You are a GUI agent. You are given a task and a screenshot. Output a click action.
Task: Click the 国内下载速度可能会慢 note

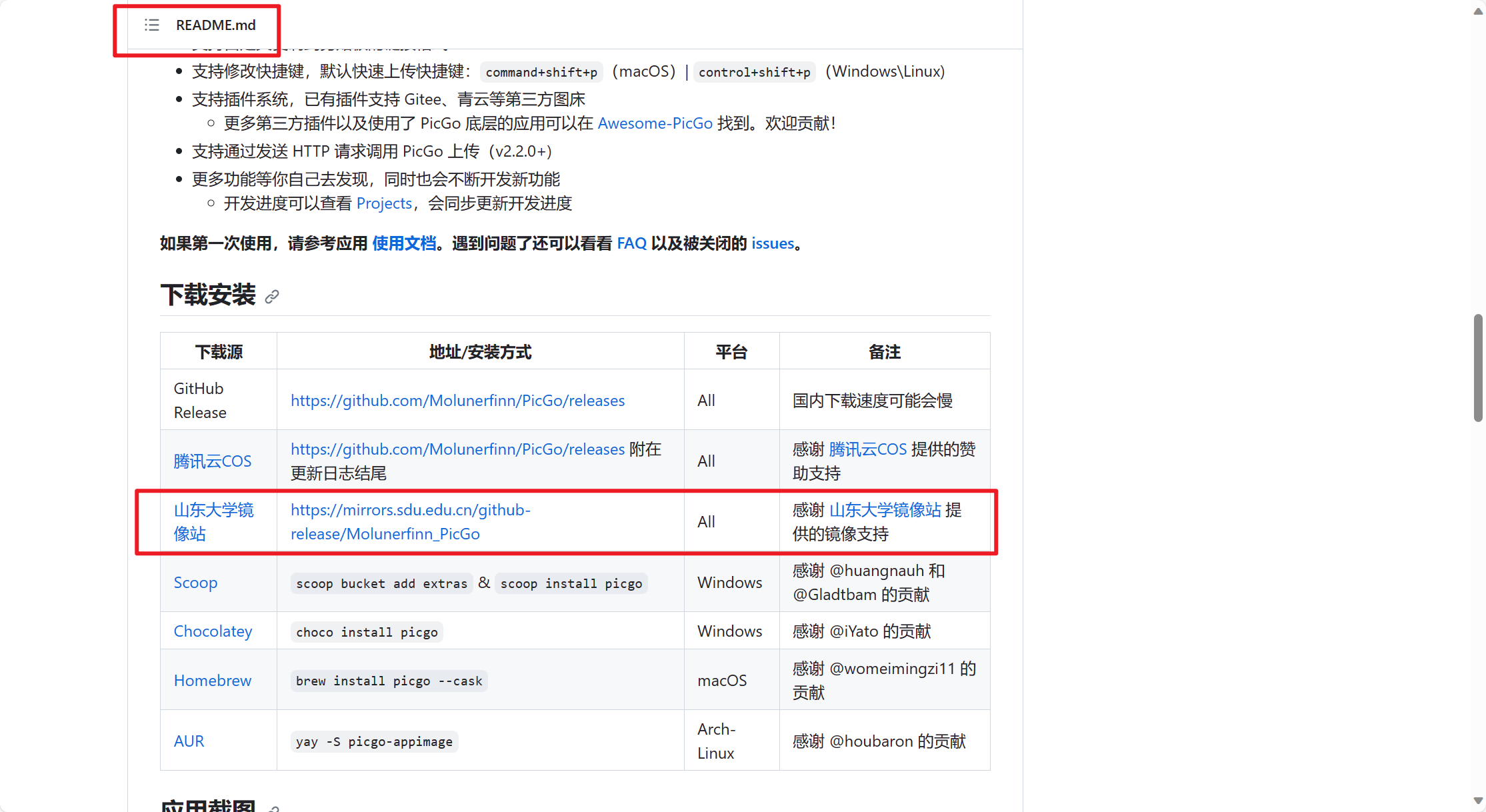(x=873, y=401)
